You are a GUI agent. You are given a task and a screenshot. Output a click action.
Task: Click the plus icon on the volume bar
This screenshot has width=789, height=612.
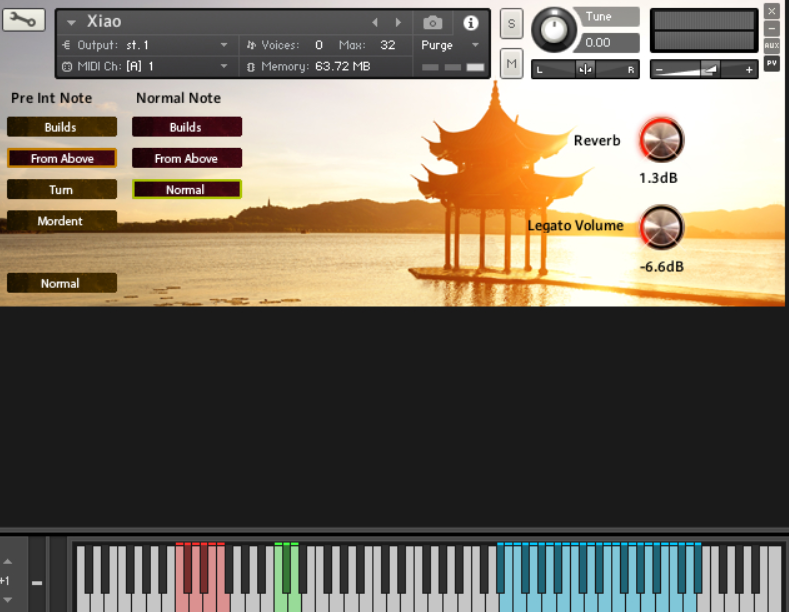pyautogui.click(x=749, y=70)
